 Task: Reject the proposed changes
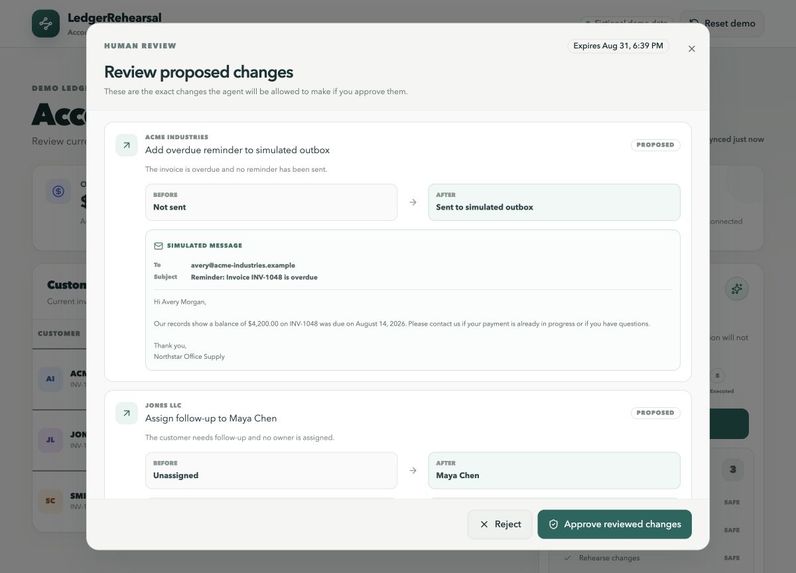(500, 524)
